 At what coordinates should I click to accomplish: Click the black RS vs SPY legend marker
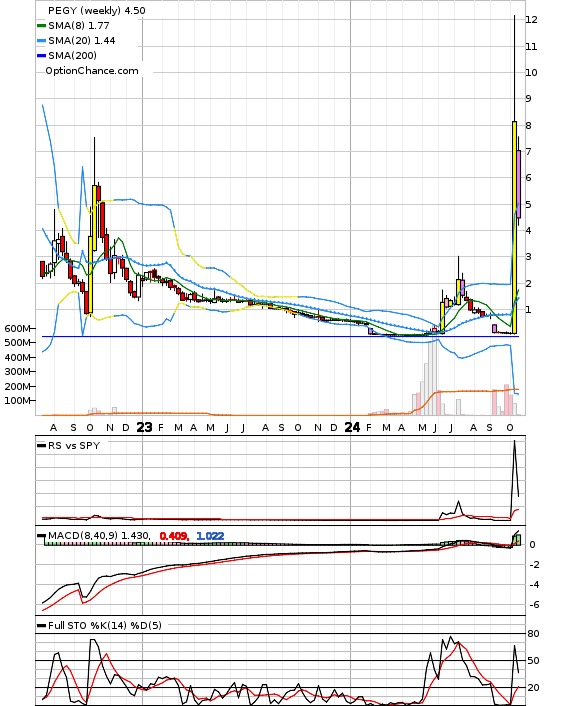(41, 446)
